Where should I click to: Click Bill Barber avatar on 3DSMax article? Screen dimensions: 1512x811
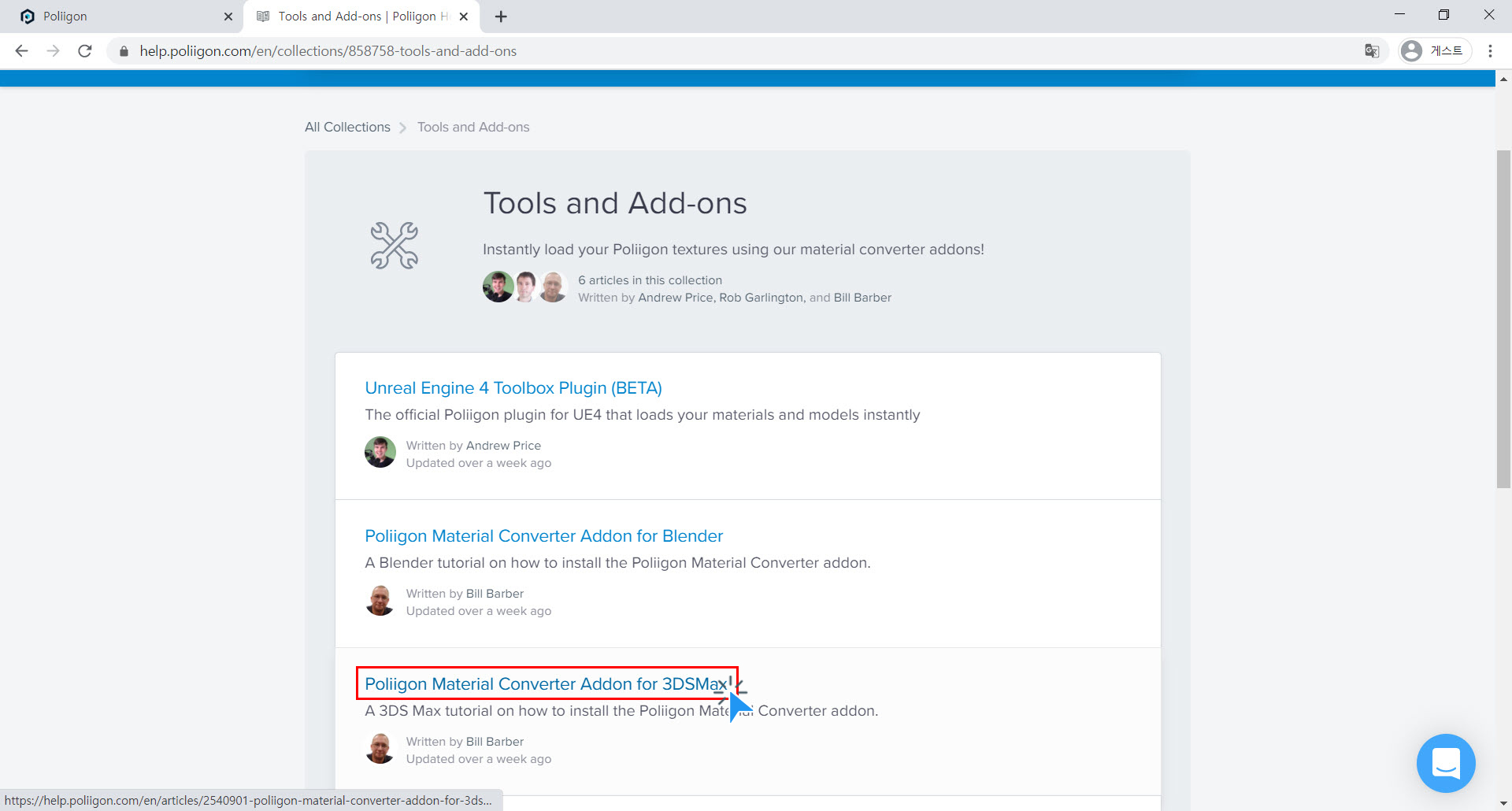pos(380,748)
